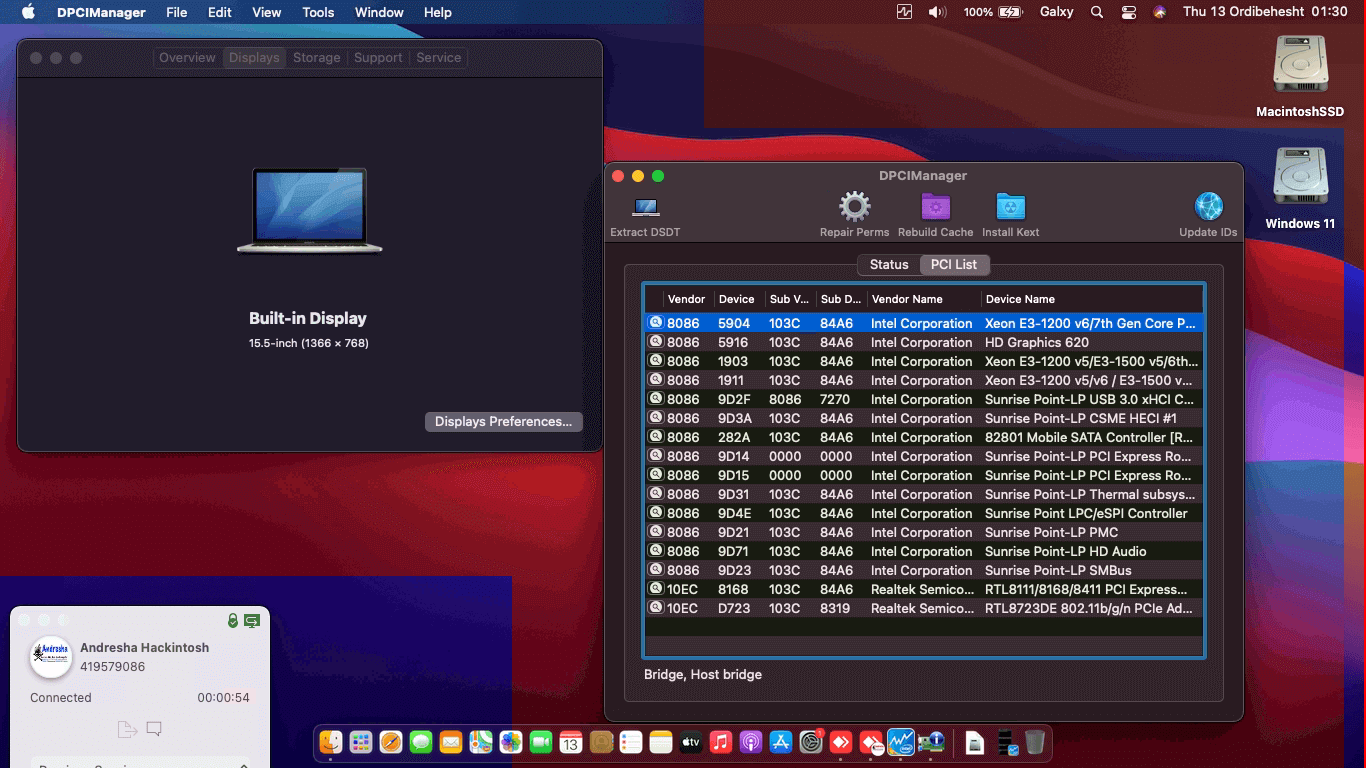
Task: Switch to Overview tab in About window
Action: 187,58
